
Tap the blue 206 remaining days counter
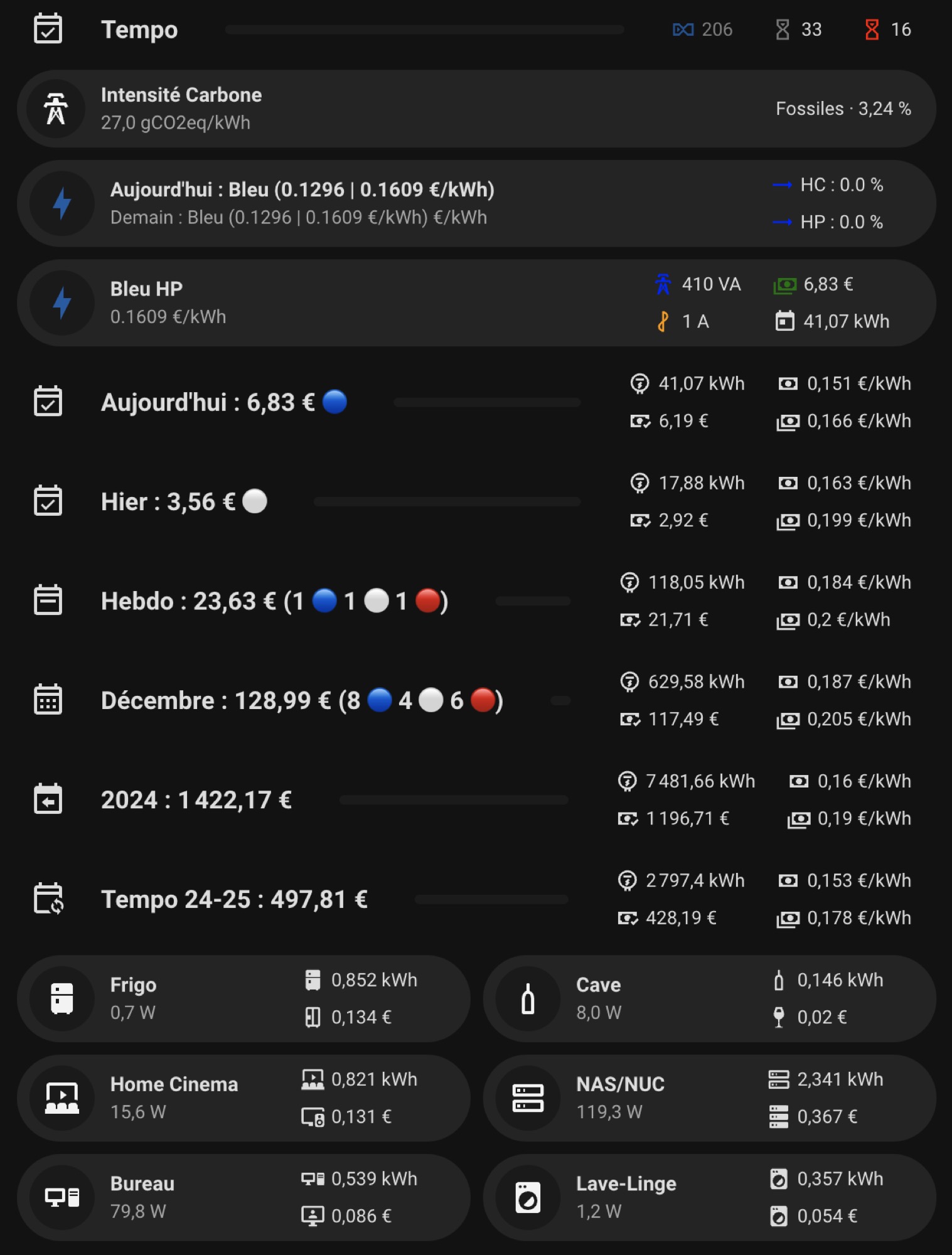point(702,29)
